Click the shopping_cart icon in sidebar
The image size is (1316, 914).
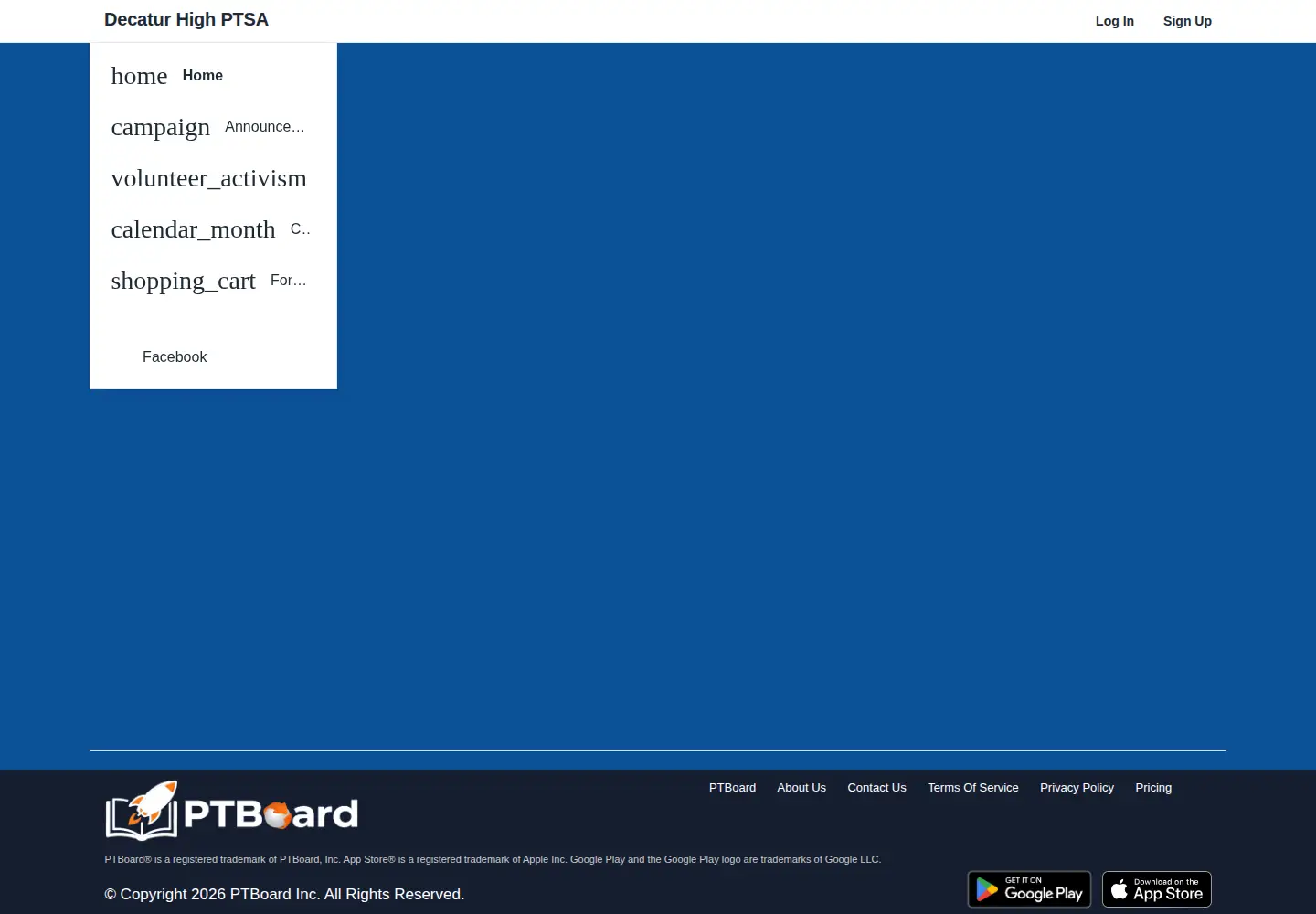(184, 281)
